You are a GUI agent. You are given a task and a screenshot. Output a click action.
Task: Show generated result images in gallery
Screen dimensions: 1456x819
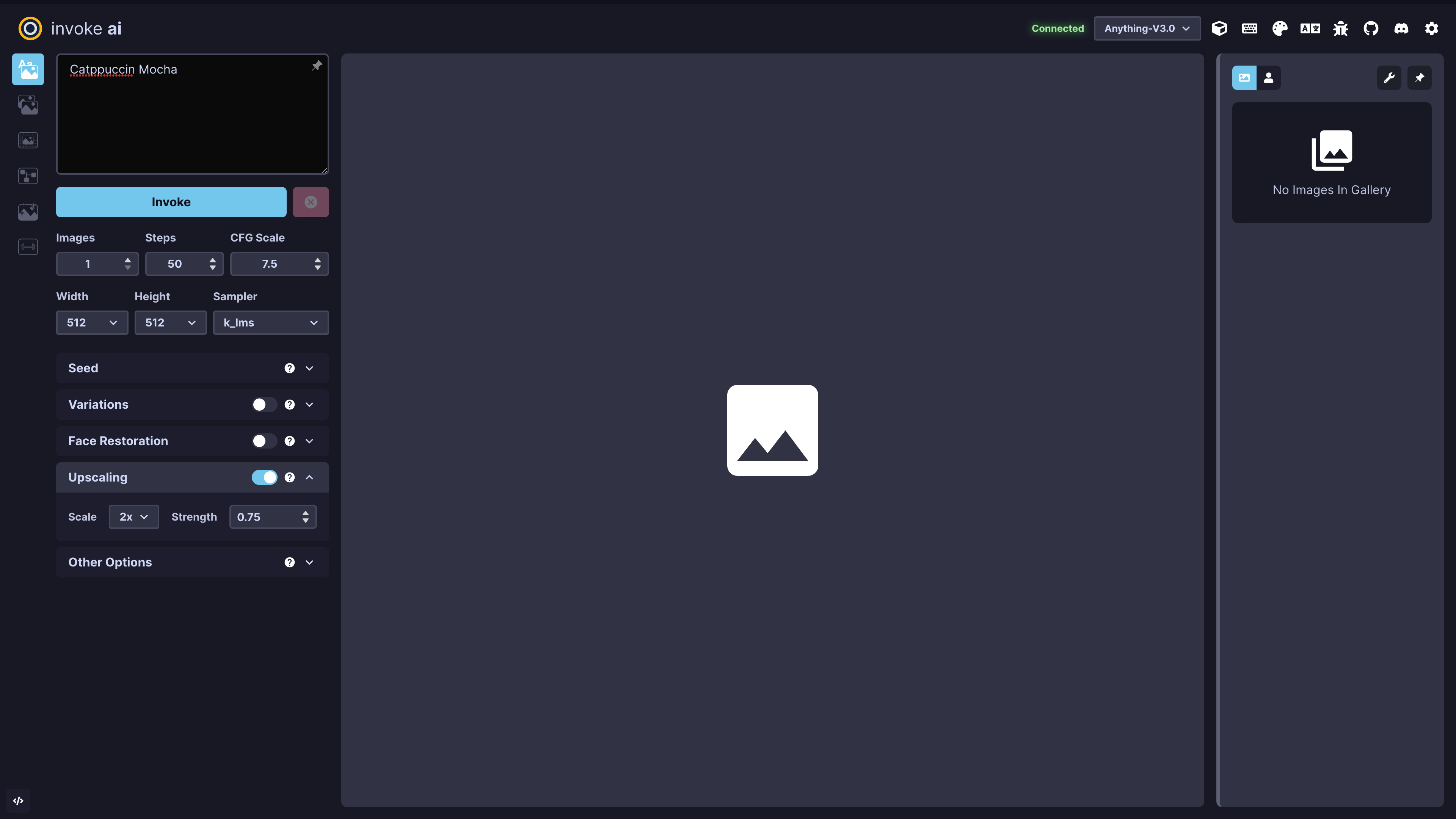(1244, 78)
